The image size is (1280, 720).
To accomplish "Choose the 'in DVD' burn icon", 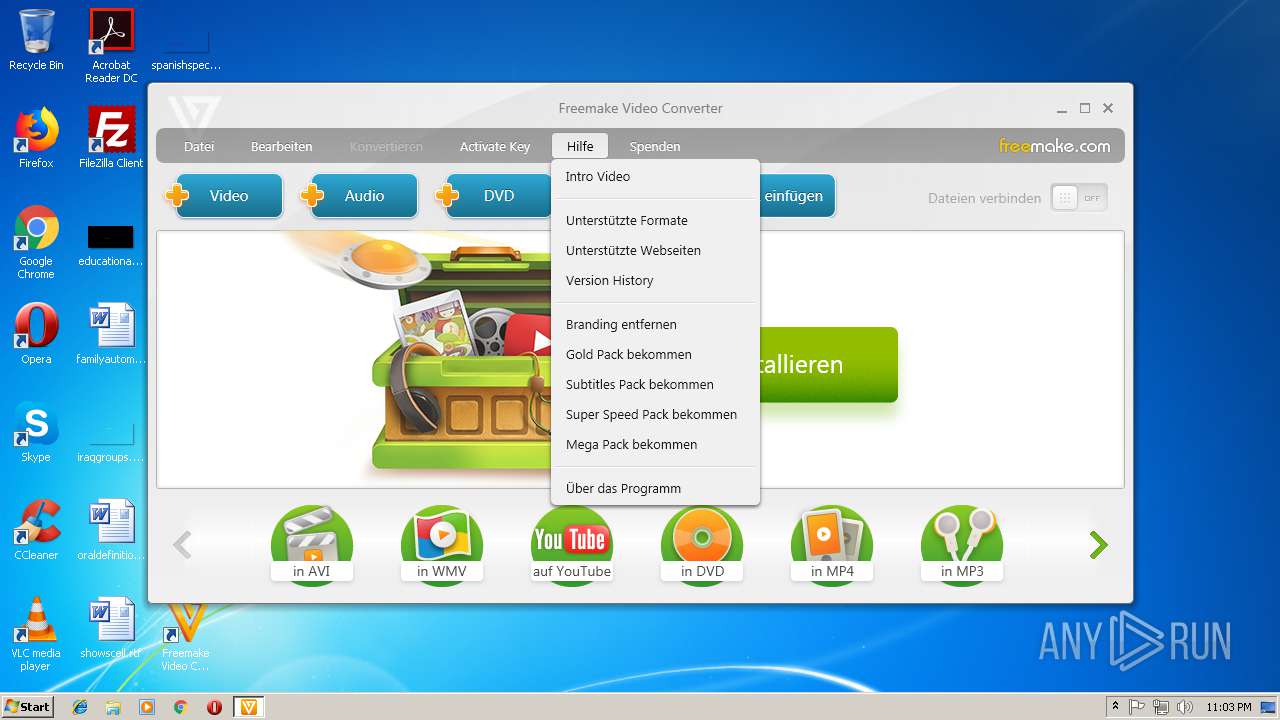I will point(702,545).
